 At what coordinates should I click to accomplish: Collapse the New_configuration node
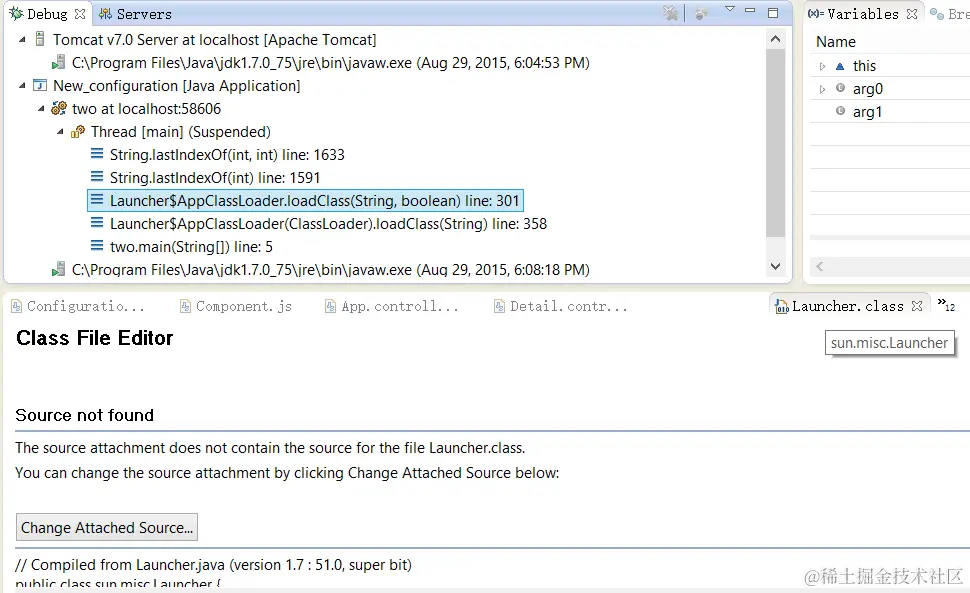click(22, 85)
